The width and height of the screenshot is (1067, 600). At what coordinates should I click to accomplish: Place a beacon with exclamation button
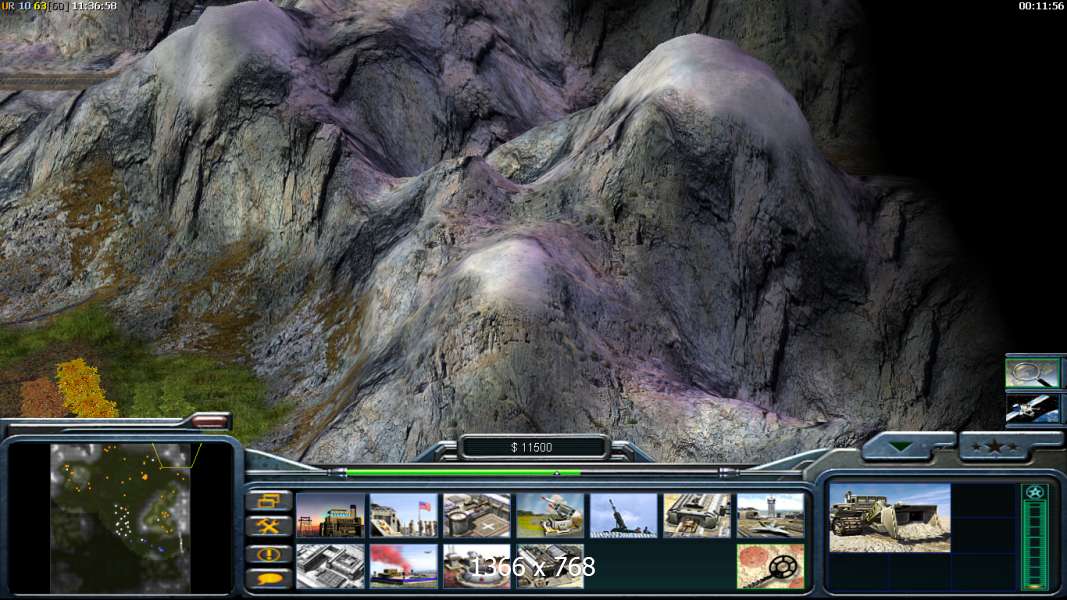click(x=269, y=554)
